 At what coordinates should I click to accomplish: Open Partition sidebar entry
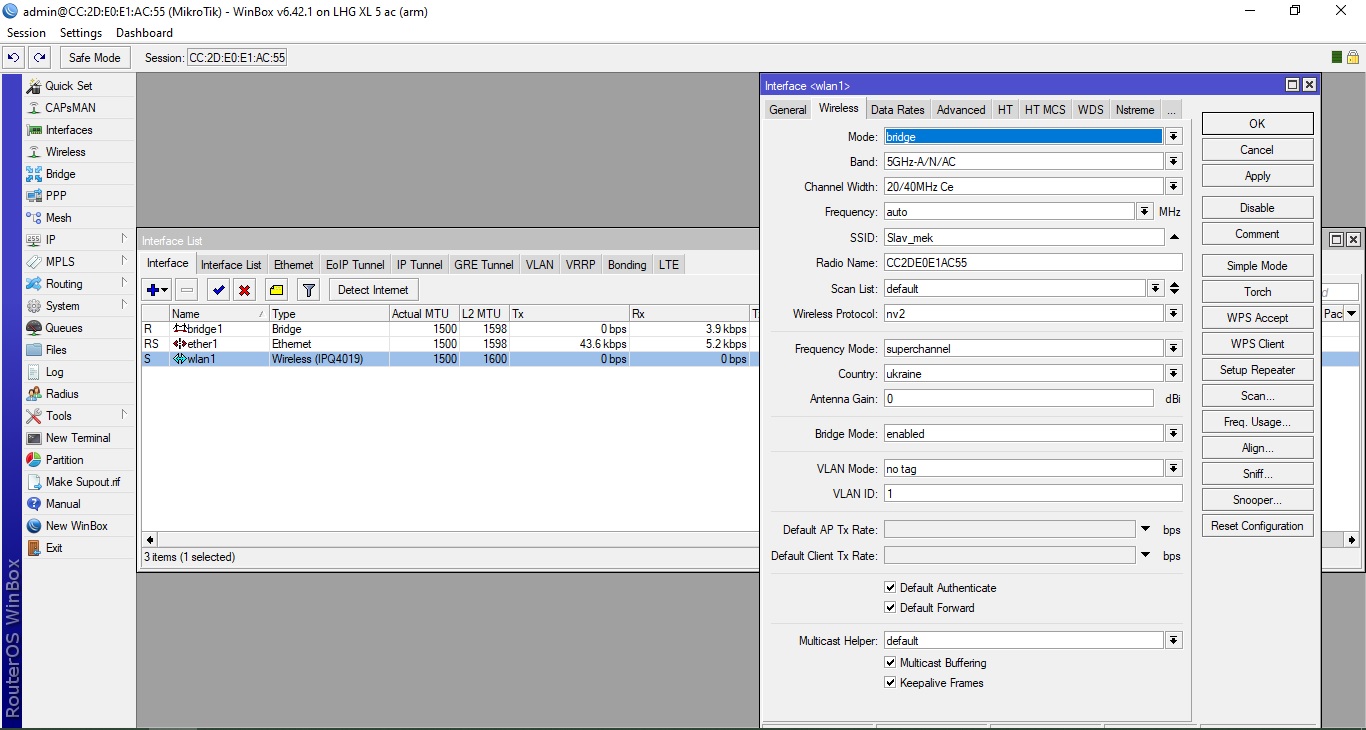click(65, 460)
